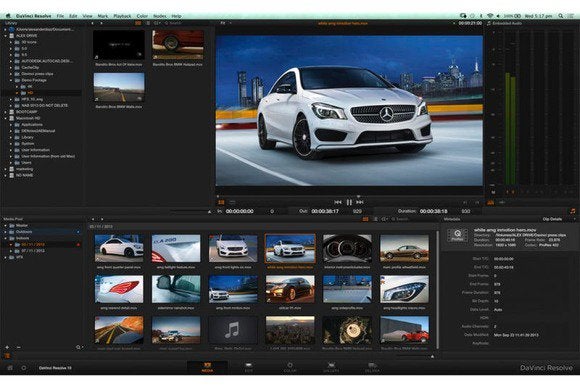Viewport: 580px width, 388px height.
Task: Go back in Library browser navigation
Action: (x=92, y=23)
